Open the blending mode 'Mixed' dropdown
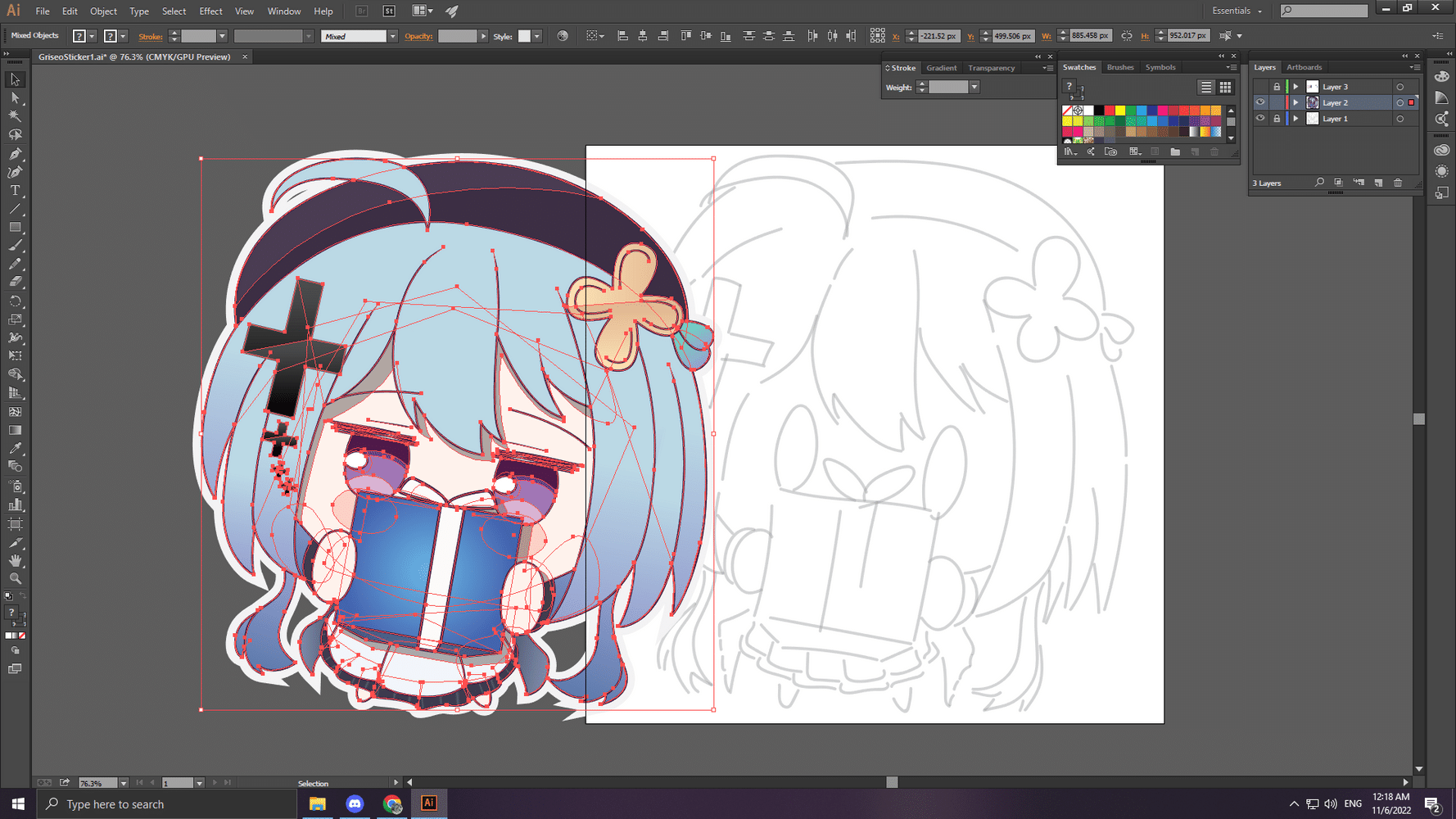The image size is (1456, 819). coord(392,36)
